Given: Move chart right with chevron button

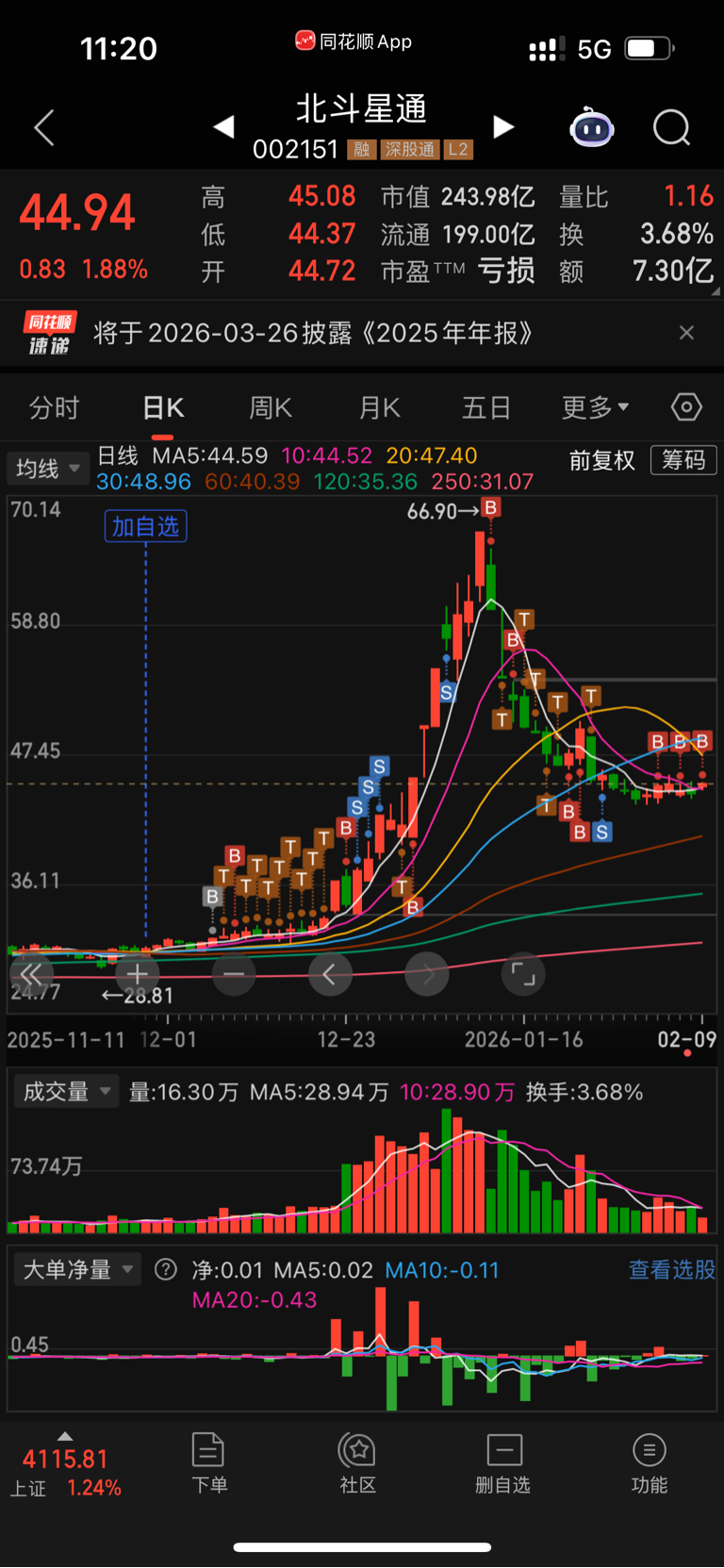Looking at the screenshot, I should pyautogui.click(x=427, y=974).
